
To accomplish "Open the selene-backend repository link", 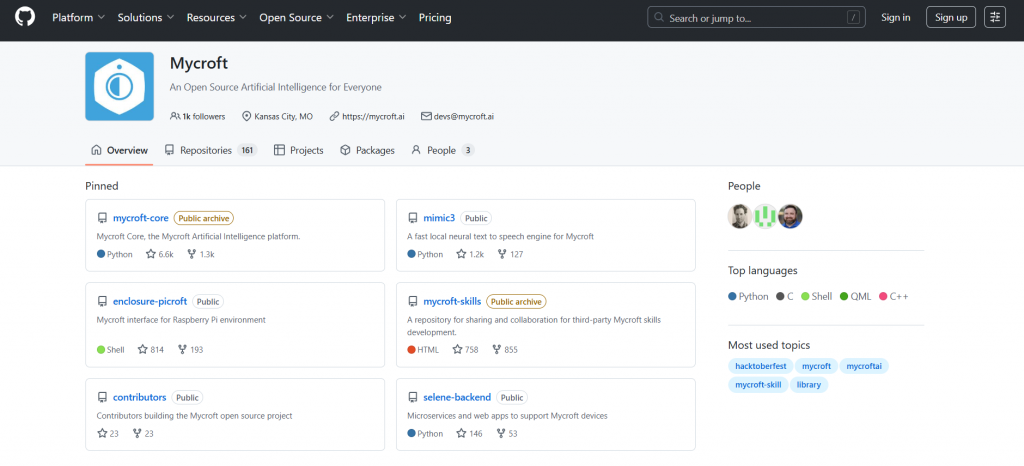I will 457,397.
